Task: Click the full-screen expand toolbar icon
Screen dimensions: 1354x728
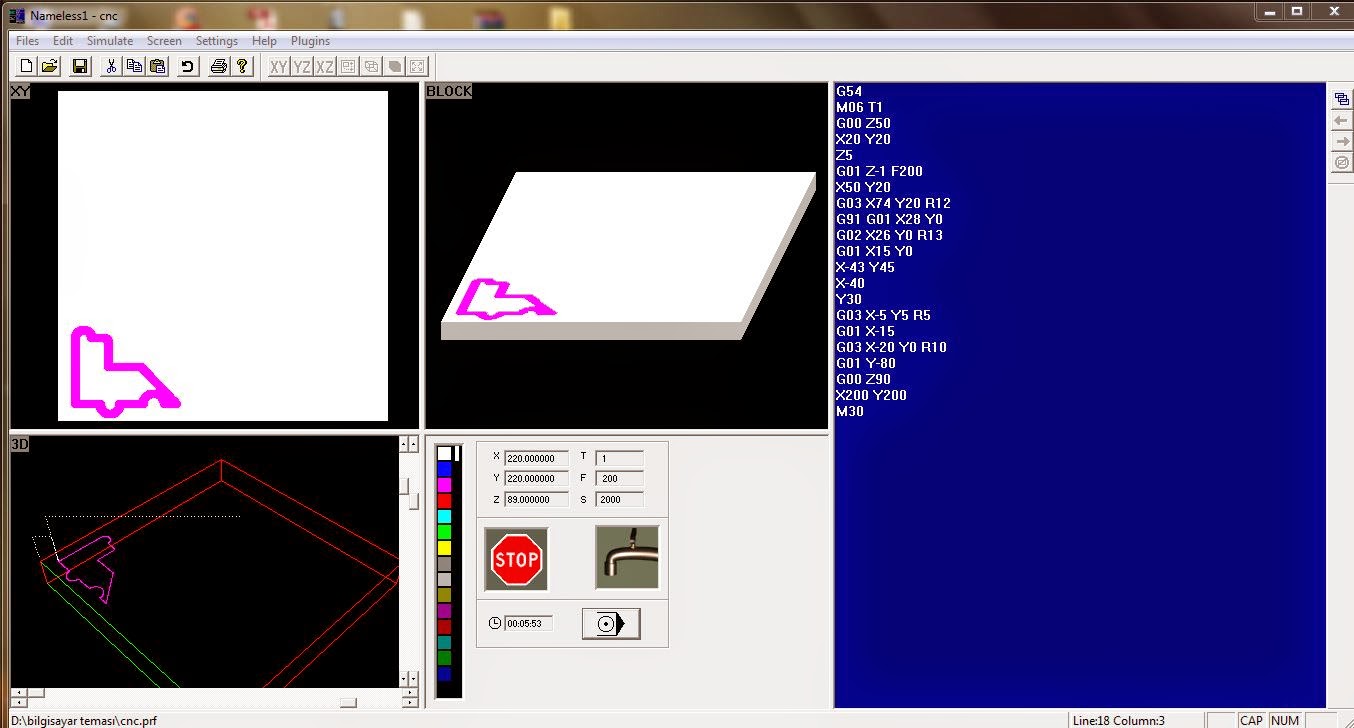Action: pos(418,66)
